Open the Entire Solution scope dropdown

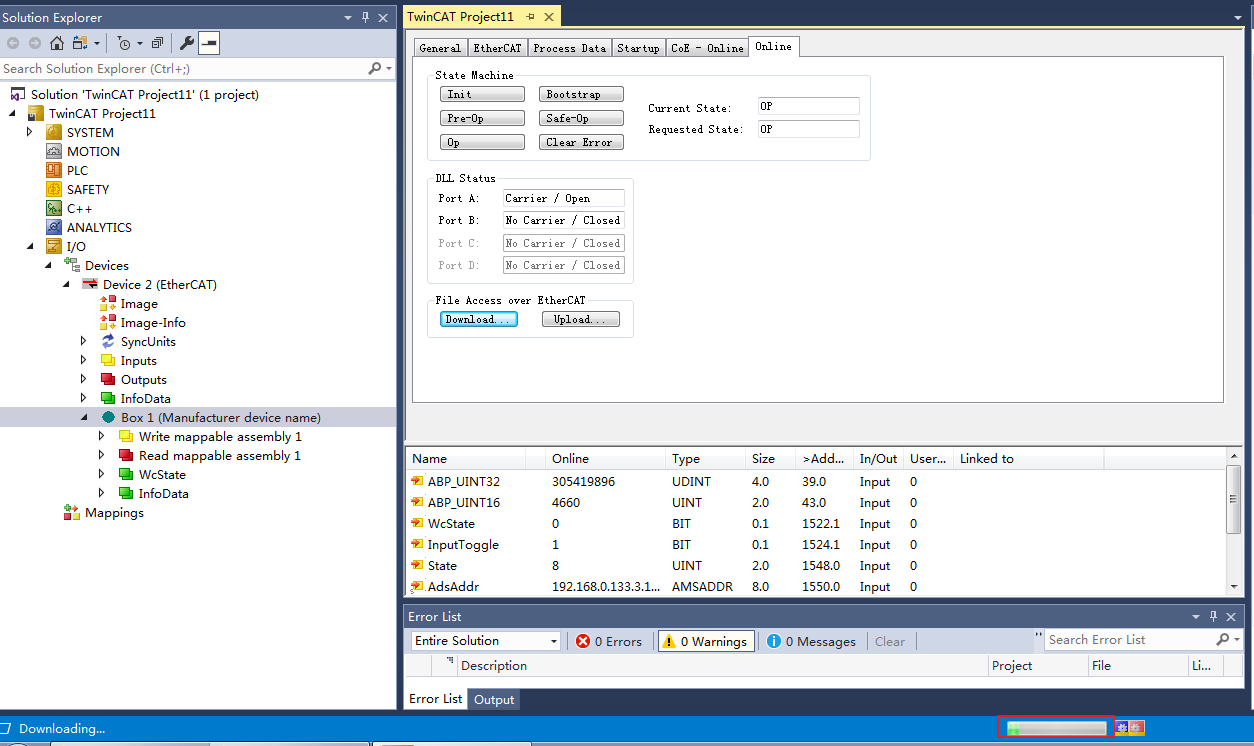tap(486, 641)
